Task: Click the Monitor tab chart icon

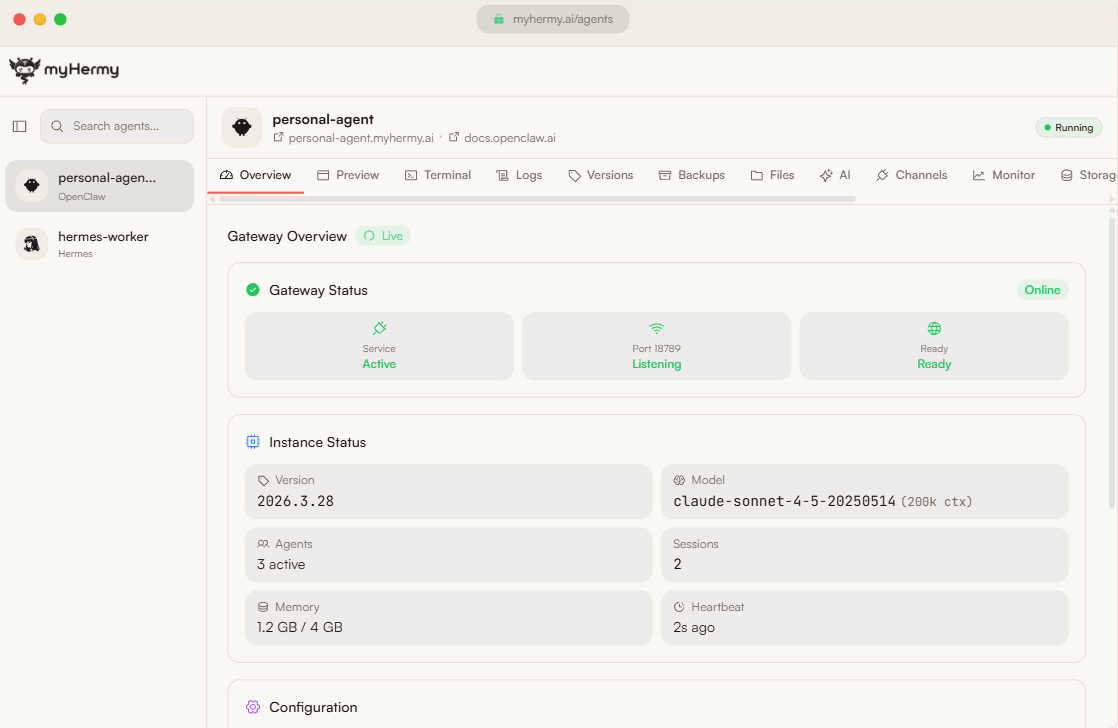Action: (x=979, y=175)
